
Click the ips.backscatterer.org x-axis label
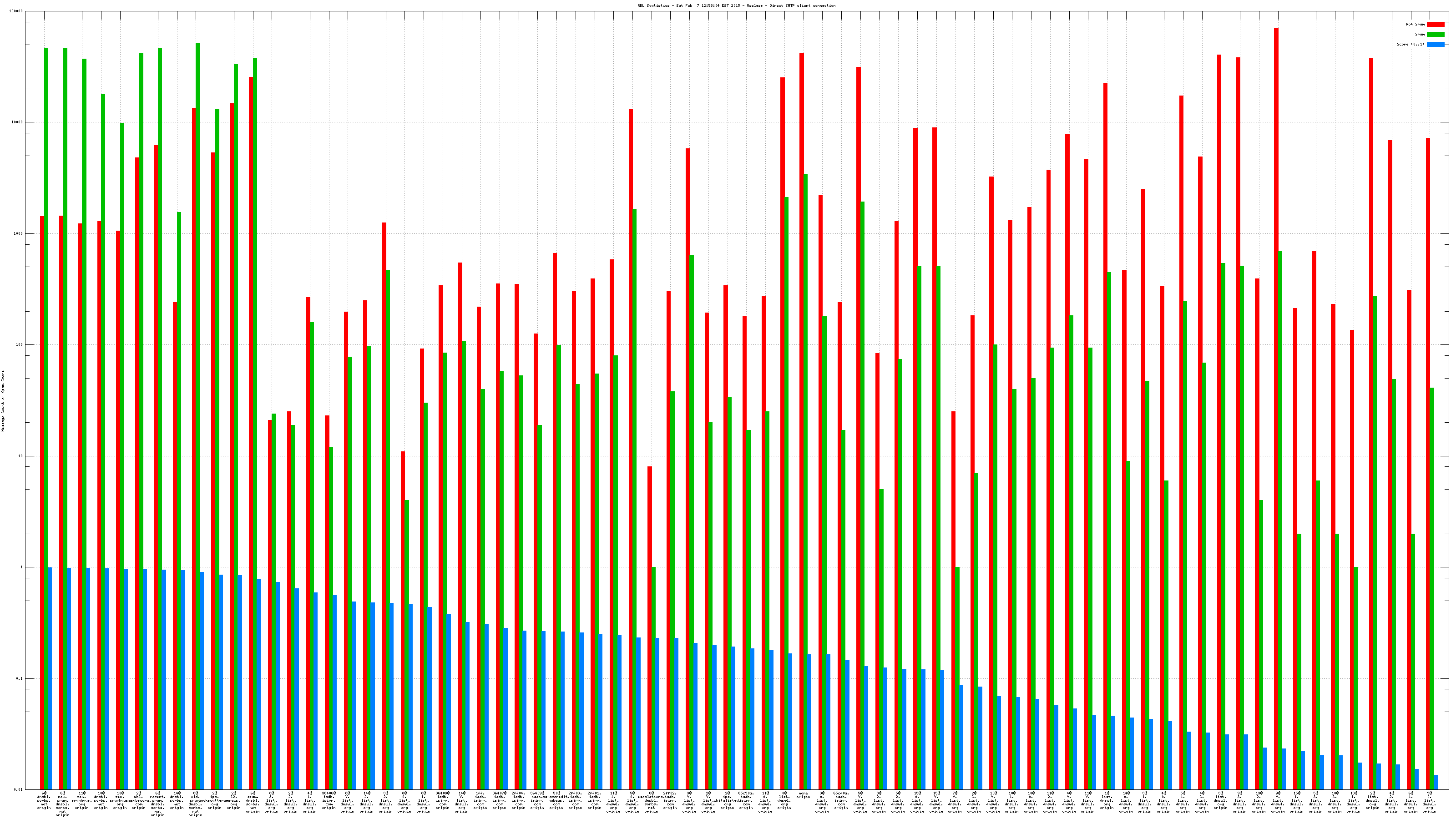pos(215,800)
